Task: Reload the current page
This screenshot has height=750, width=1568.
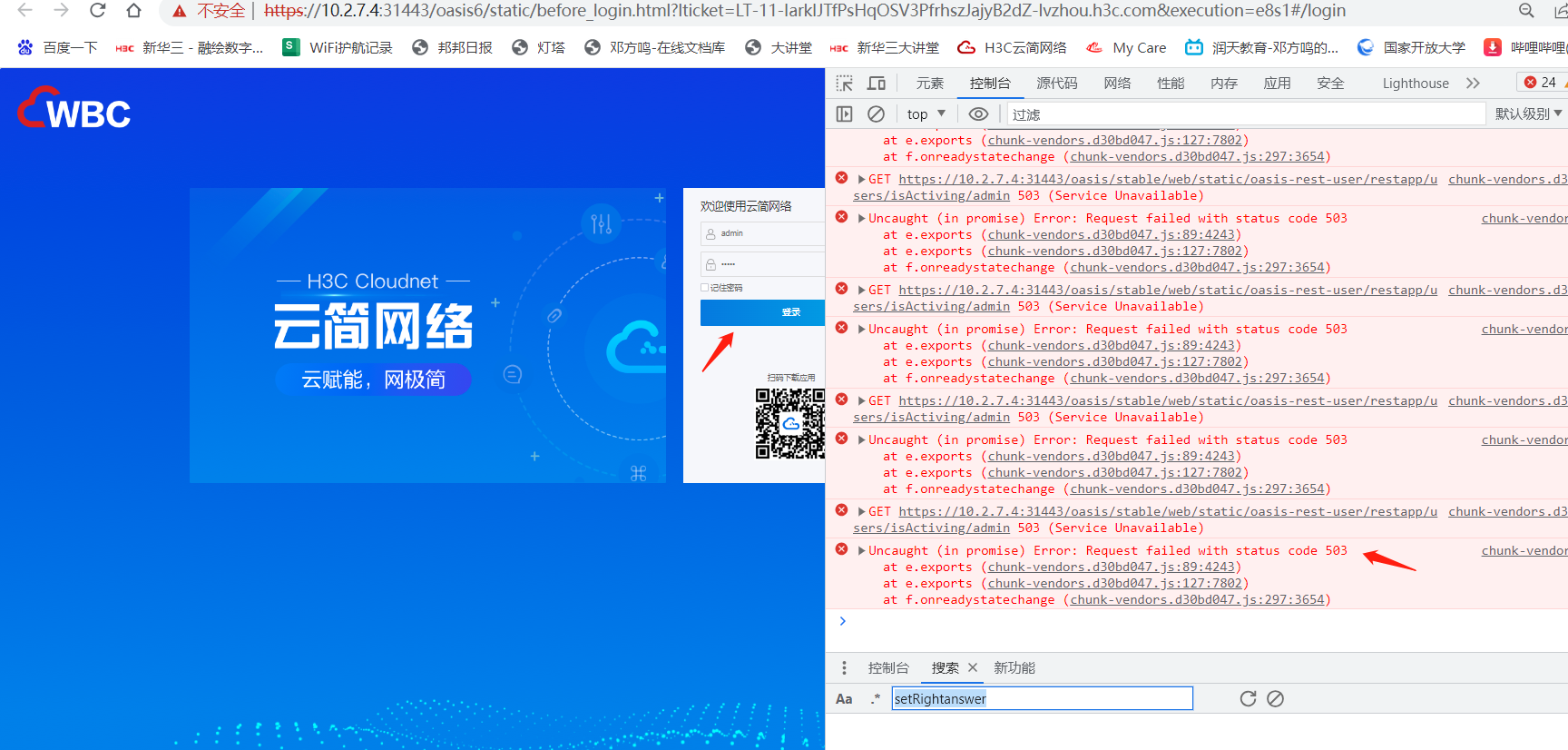Action: (x=97, y=11)
